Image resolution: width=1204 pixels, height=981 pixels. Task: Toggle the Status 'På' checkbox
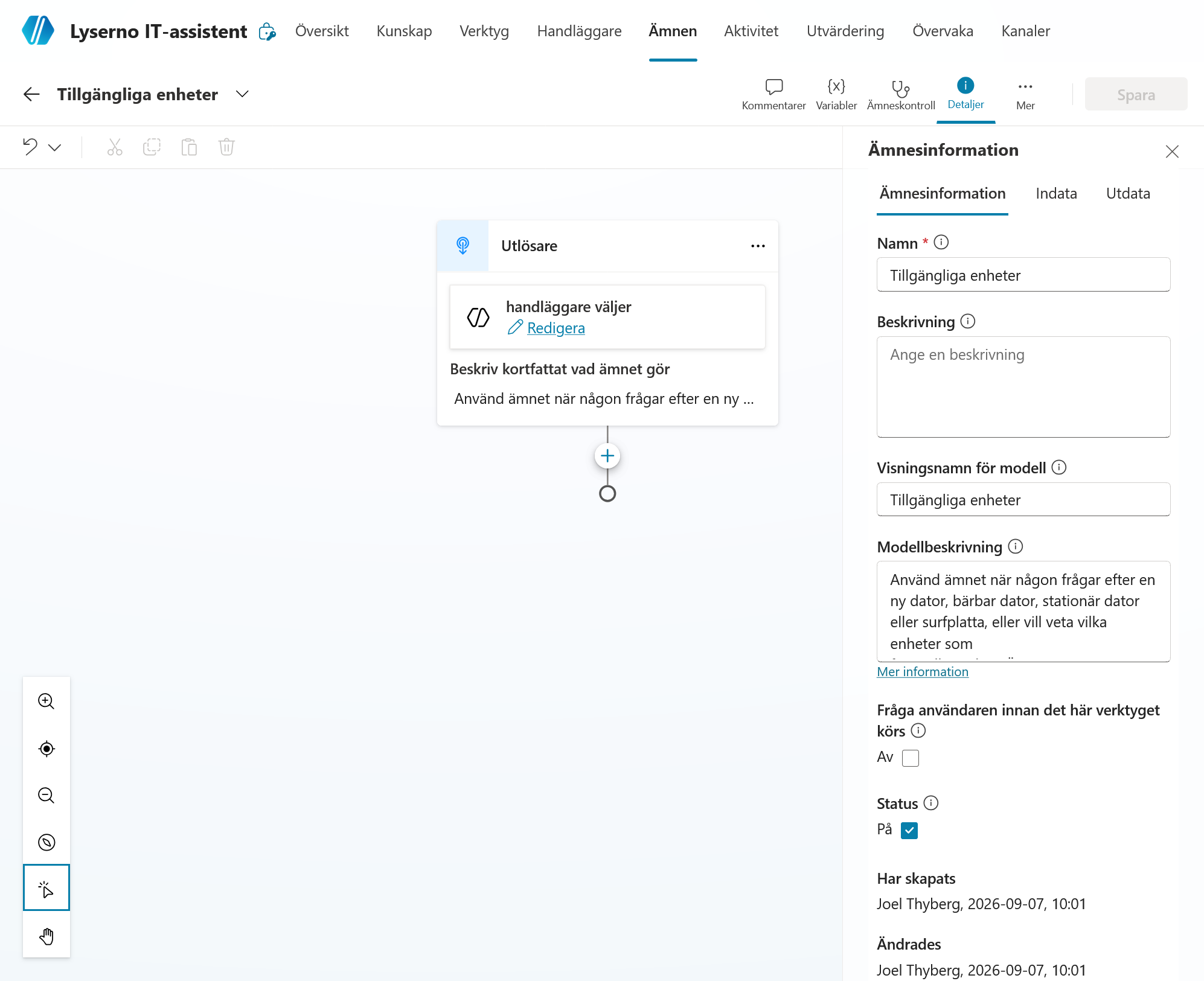(x=909, y=831)
